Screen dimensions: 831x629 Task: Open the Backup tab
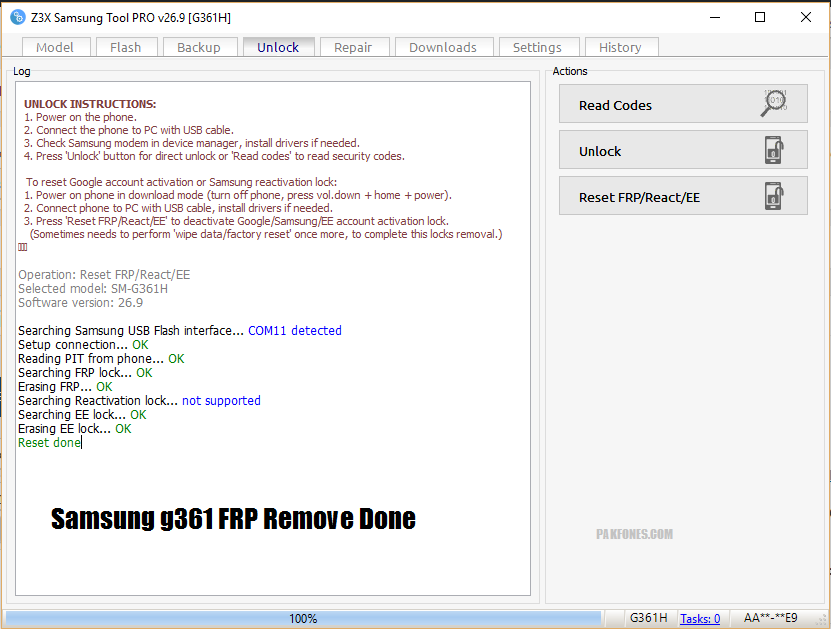click(199, 47)
